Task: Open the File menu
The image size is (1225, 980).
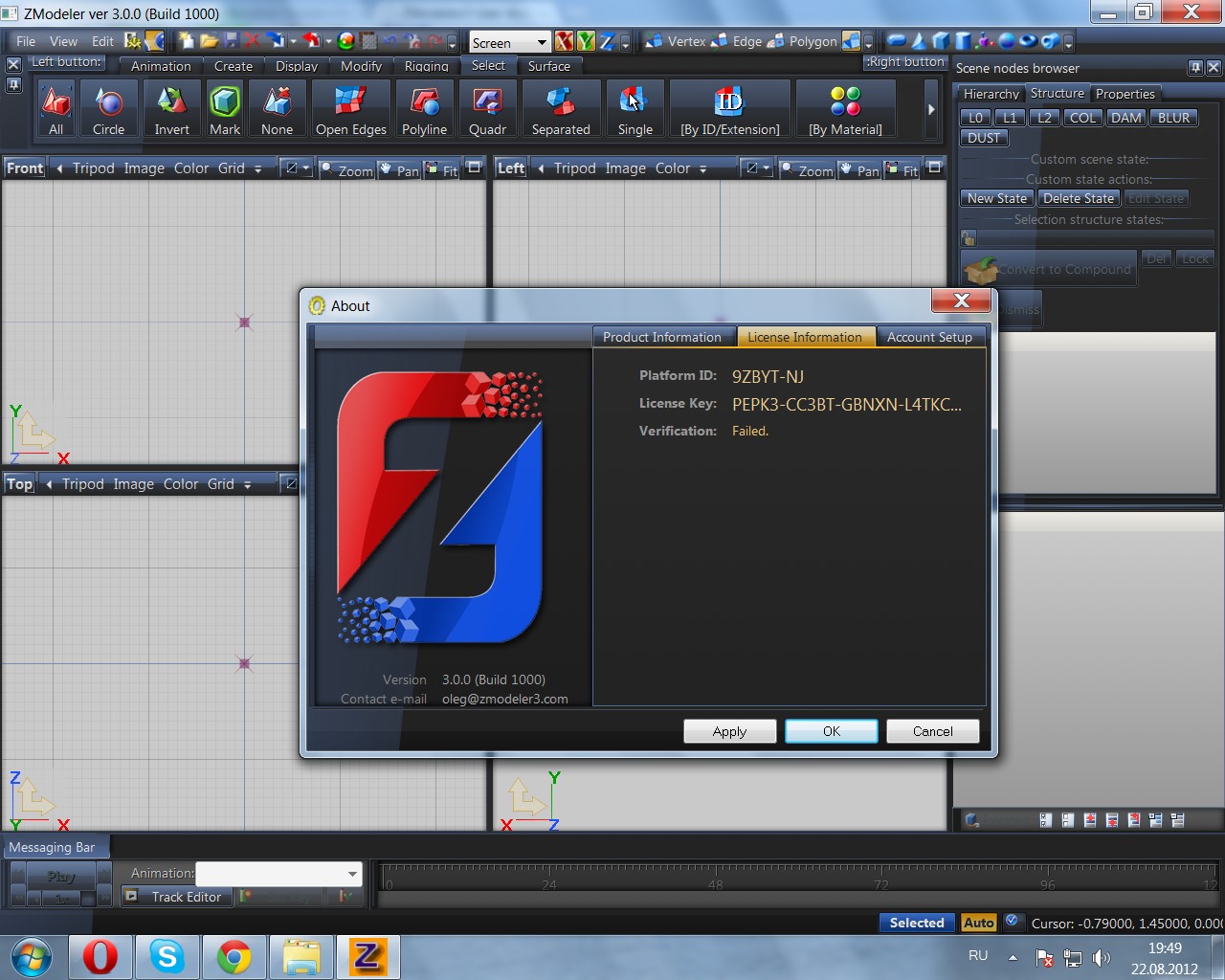Action: [26, 41]
